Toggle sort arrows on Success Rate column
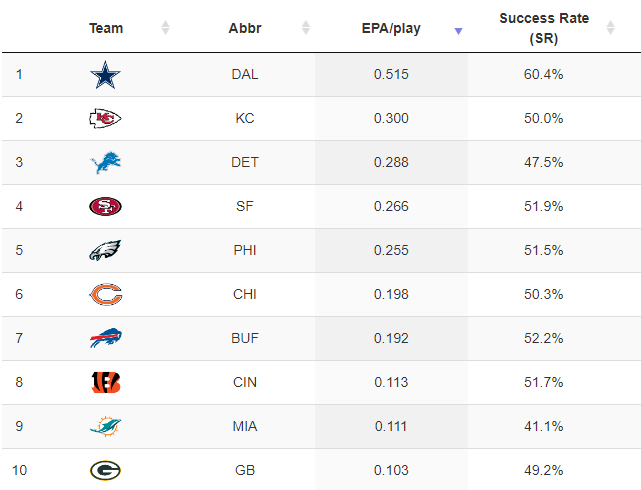Screen dimensions: 641x490 (610, 28)
